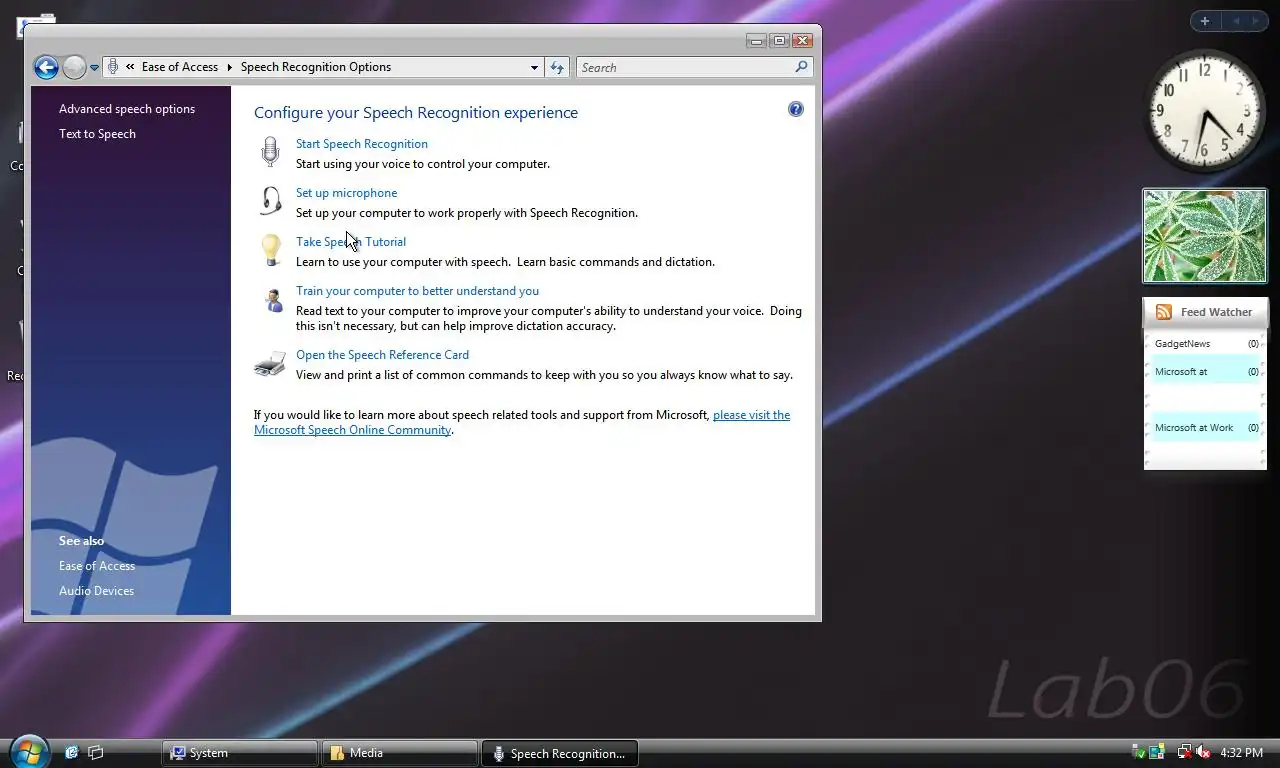Screen dimensions: 1280x768
Task: Open the Speech Reference Card link
Action: click(382, 355)
